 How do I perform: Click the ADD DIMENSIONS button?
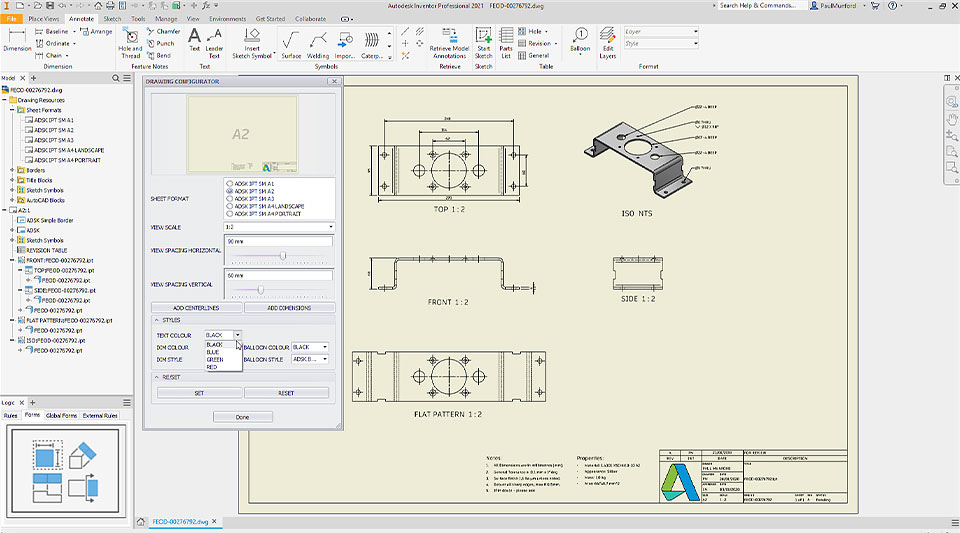[x=289, y=308]
